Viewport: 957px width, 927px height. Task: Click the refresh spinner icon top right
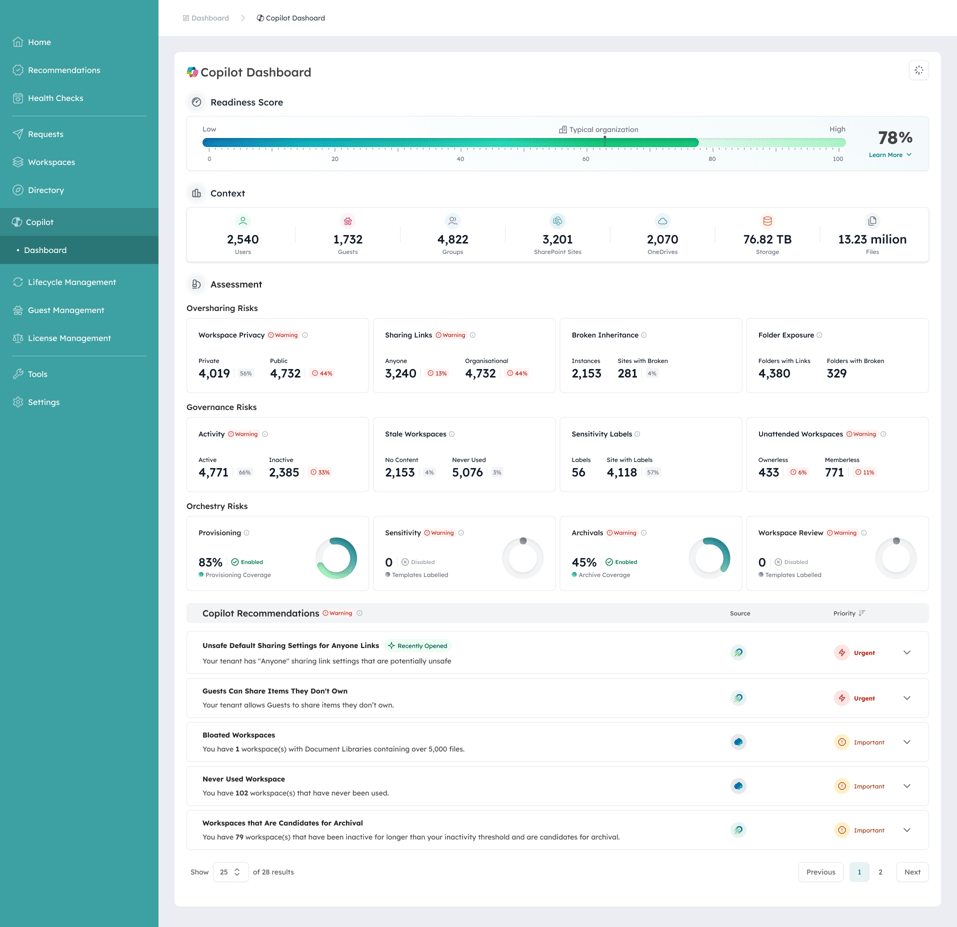[919, 70]
